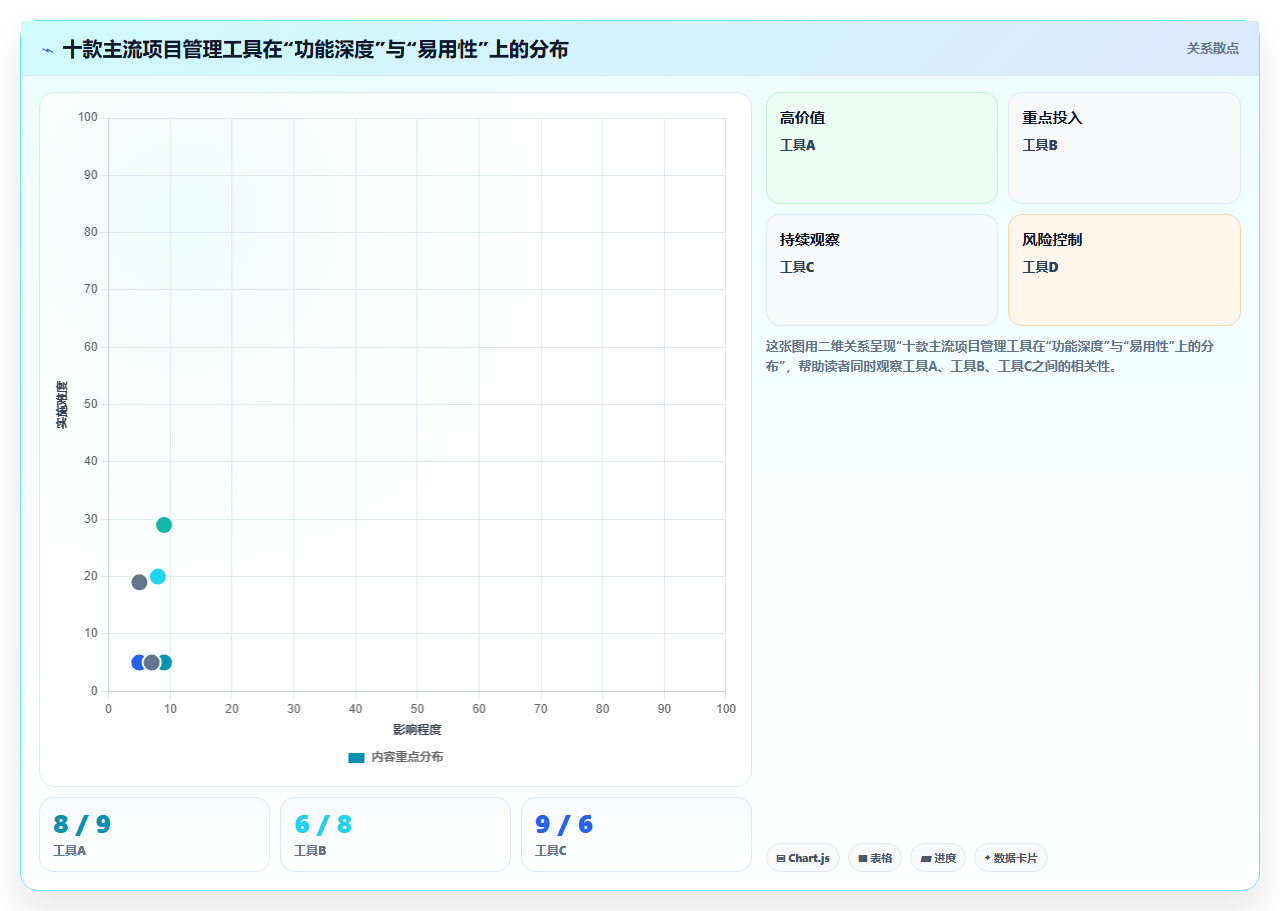Select the cyan scatter point near 20
The height and width of the screenshot is (911, 1280).
(158, 577)
